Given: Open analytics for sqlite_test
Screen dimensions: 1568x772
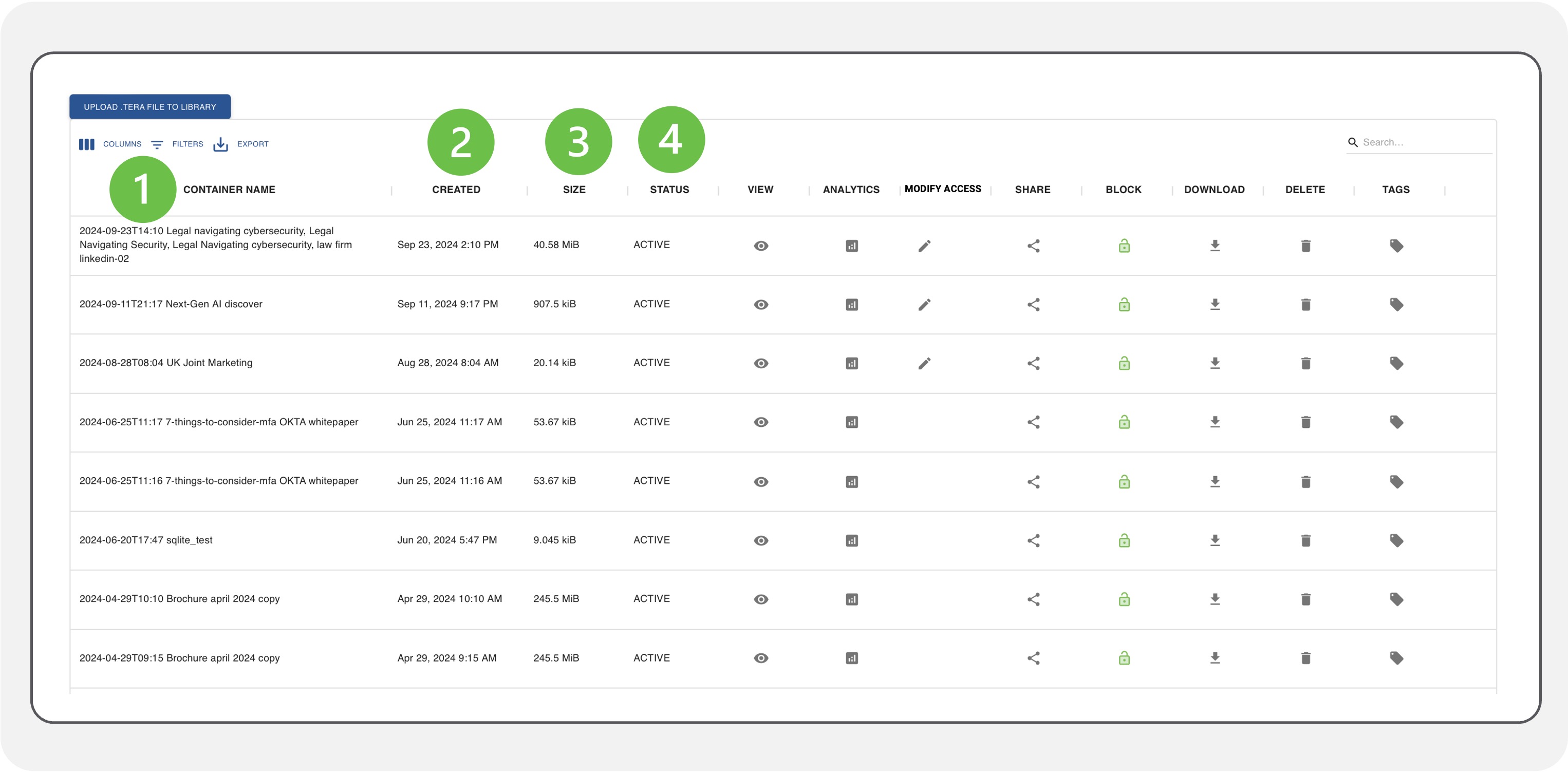Looking at the screenshot, I should point(852,541).
